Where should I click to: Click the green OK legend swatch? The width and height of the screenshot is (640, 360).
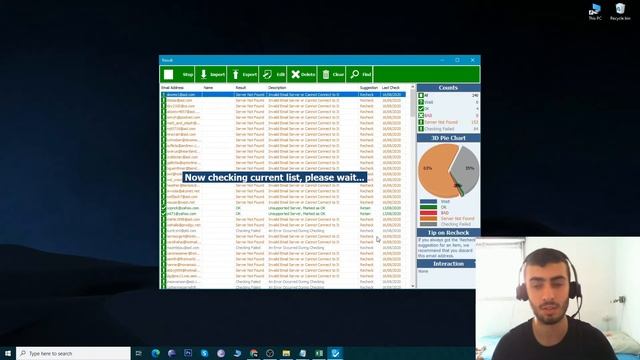coord(428,207)
